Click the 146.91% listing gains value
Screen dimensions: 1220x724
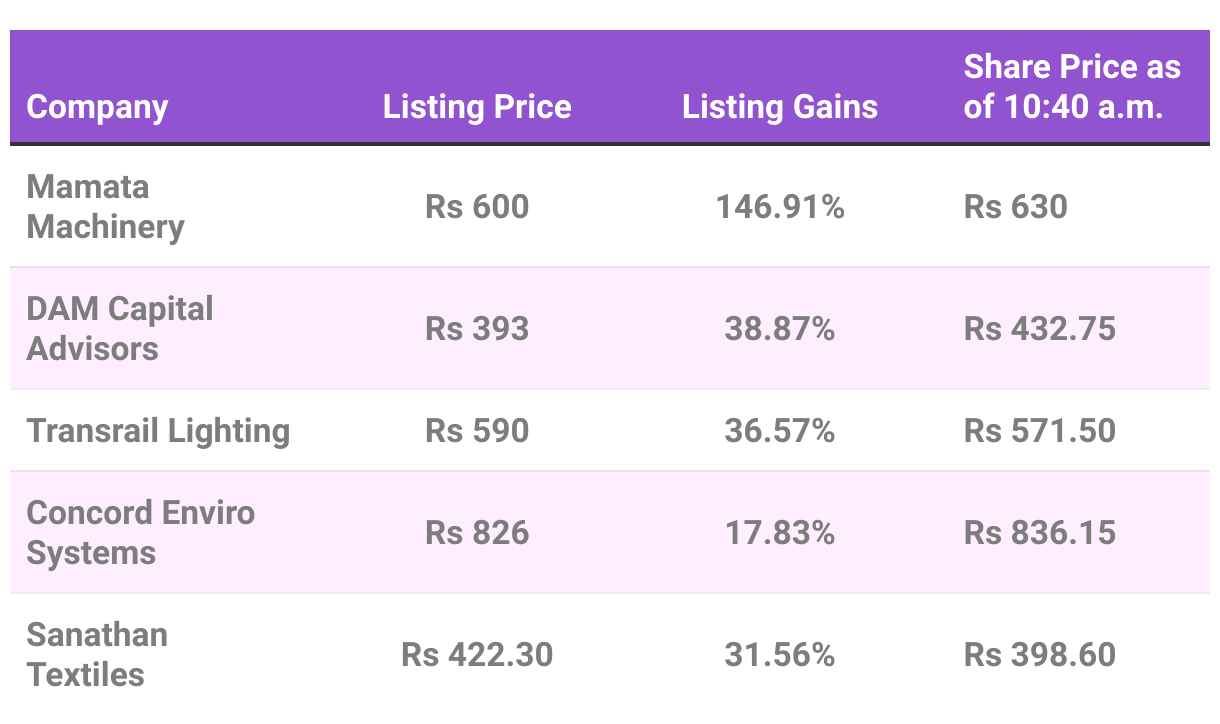click(779, 206)
